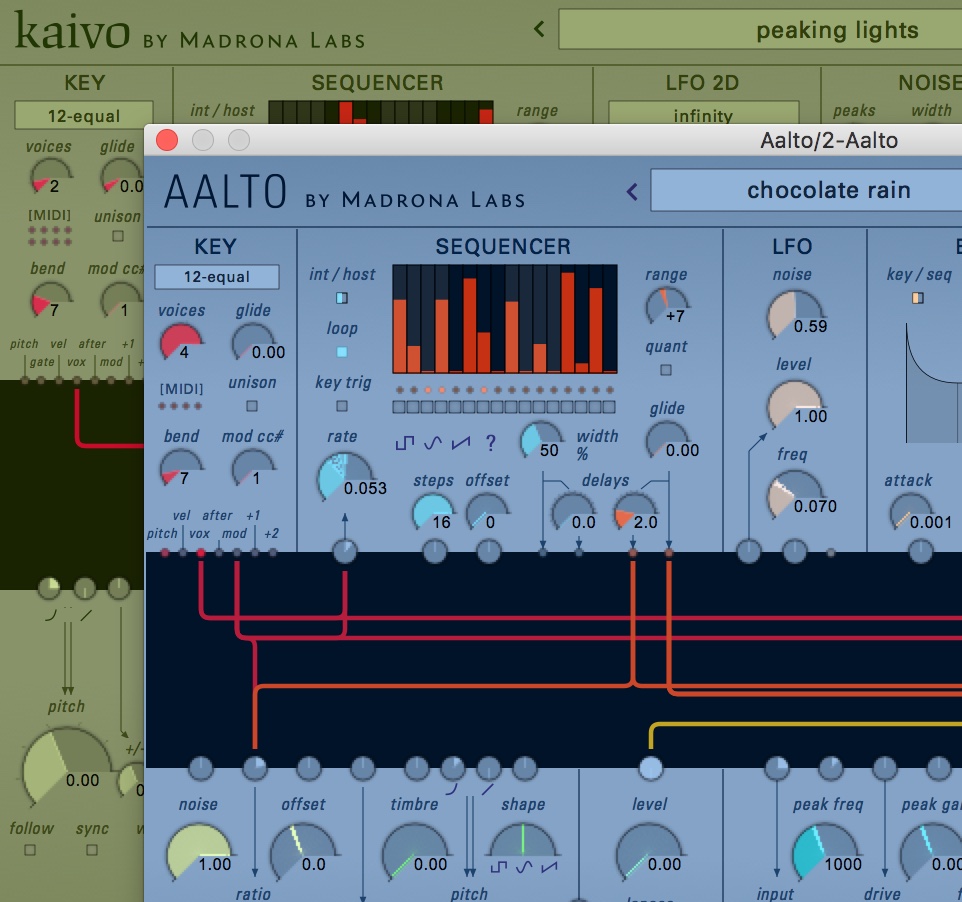Viewport: 962px width, 902px height.
Task: Enable key trig in Aalto sequencer
Action: point(342,406)
